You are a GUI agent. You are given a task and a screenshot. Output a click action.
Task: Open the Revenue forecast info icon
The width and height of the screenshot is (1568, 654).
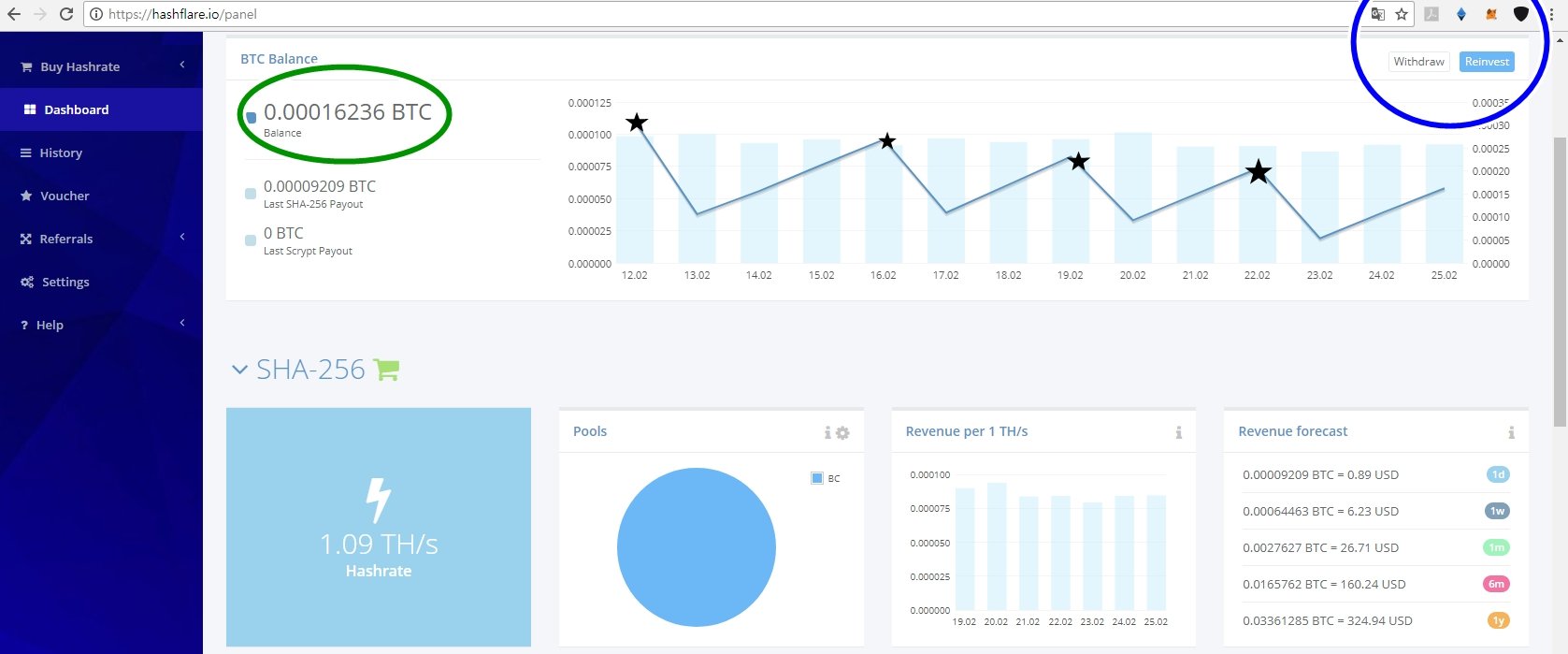(x=1511, y=432)
